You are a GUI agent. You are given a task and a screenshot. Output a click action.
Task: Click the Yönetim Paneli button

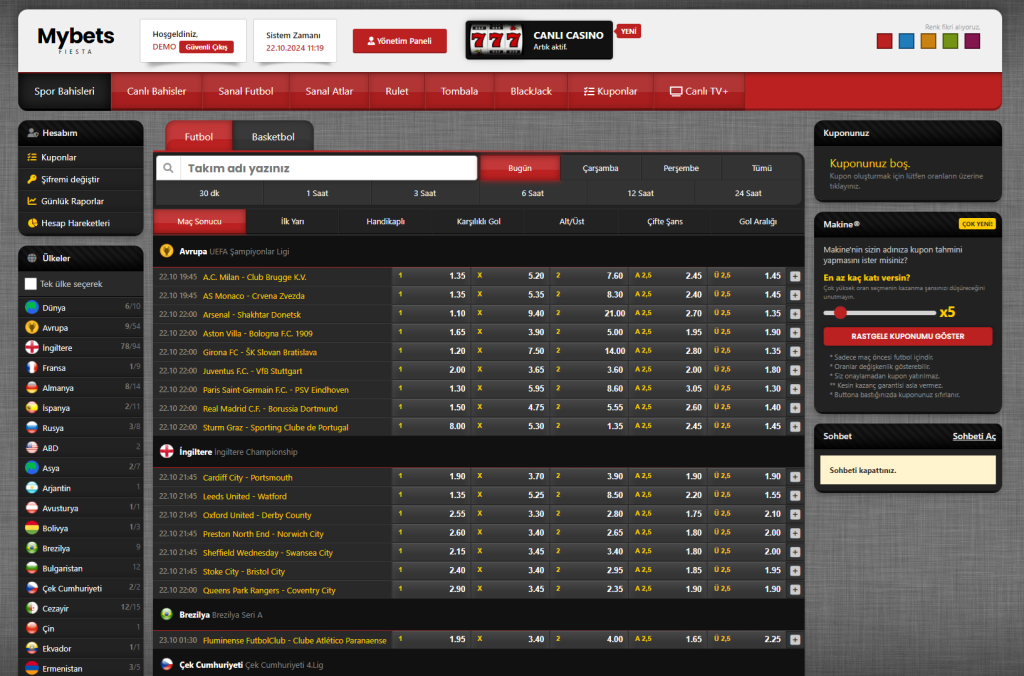click(x=399, y=41)
